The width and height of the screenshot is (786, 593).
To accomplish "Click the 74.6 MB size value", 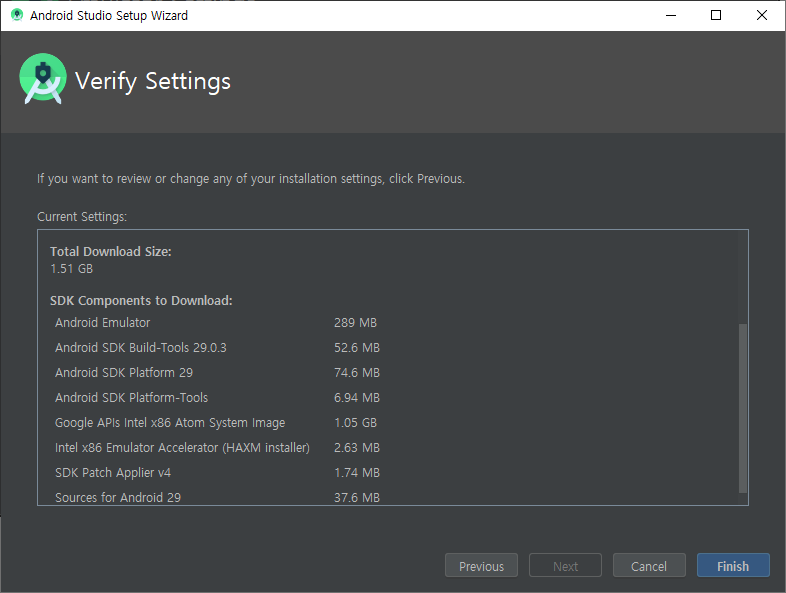I will (356, 372).
